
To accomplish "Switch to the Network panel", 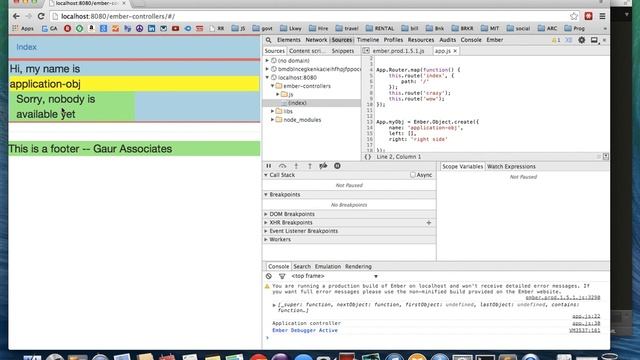I will point(316,40).
